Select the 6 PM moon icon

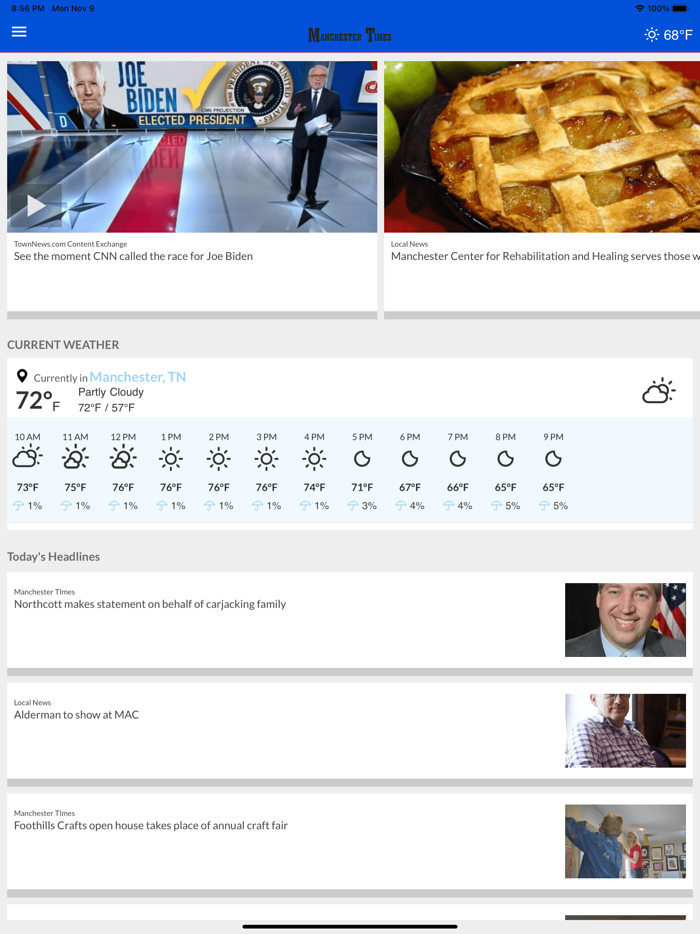pos(410,459)
